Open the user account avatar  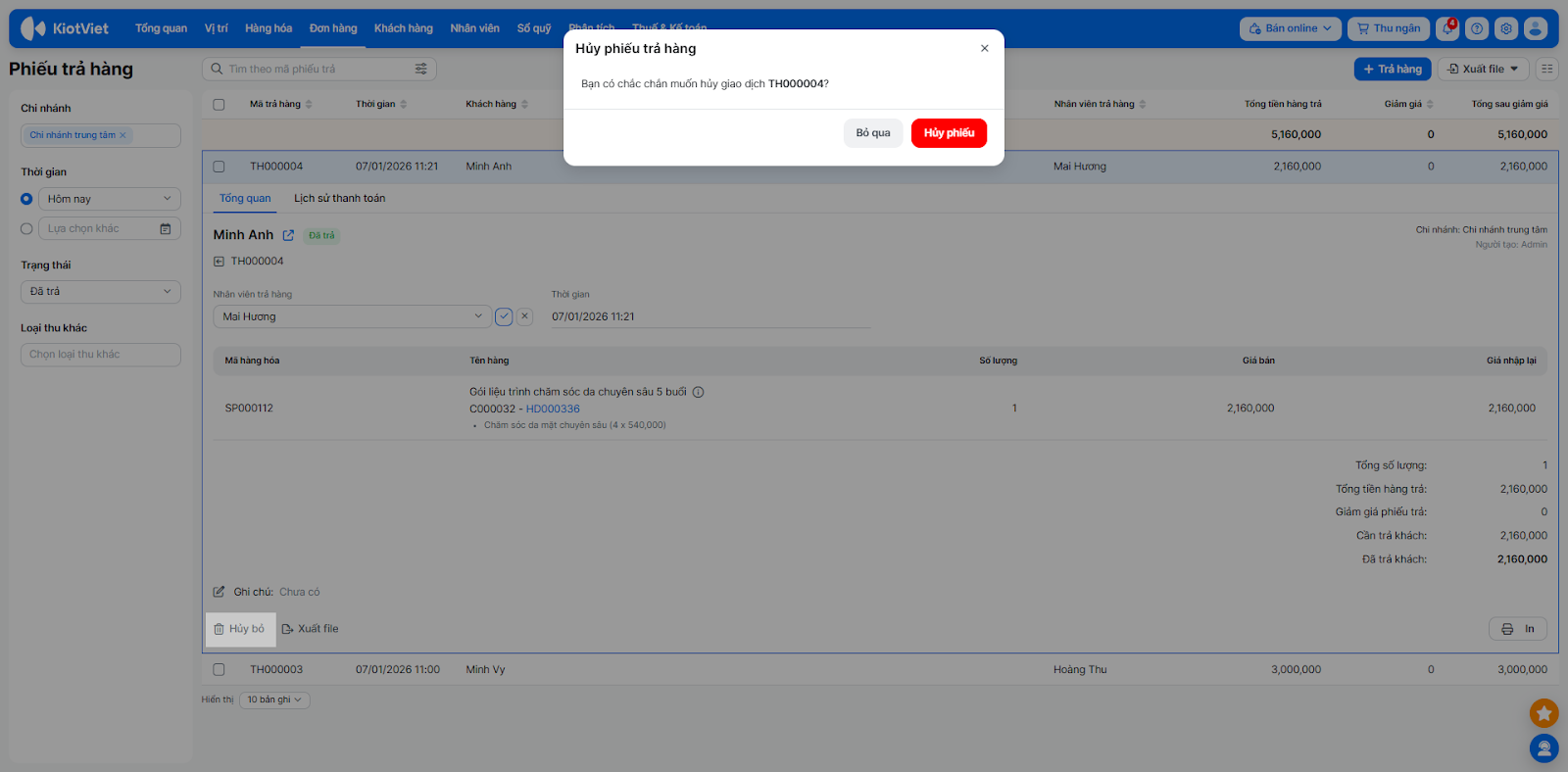1536,28
